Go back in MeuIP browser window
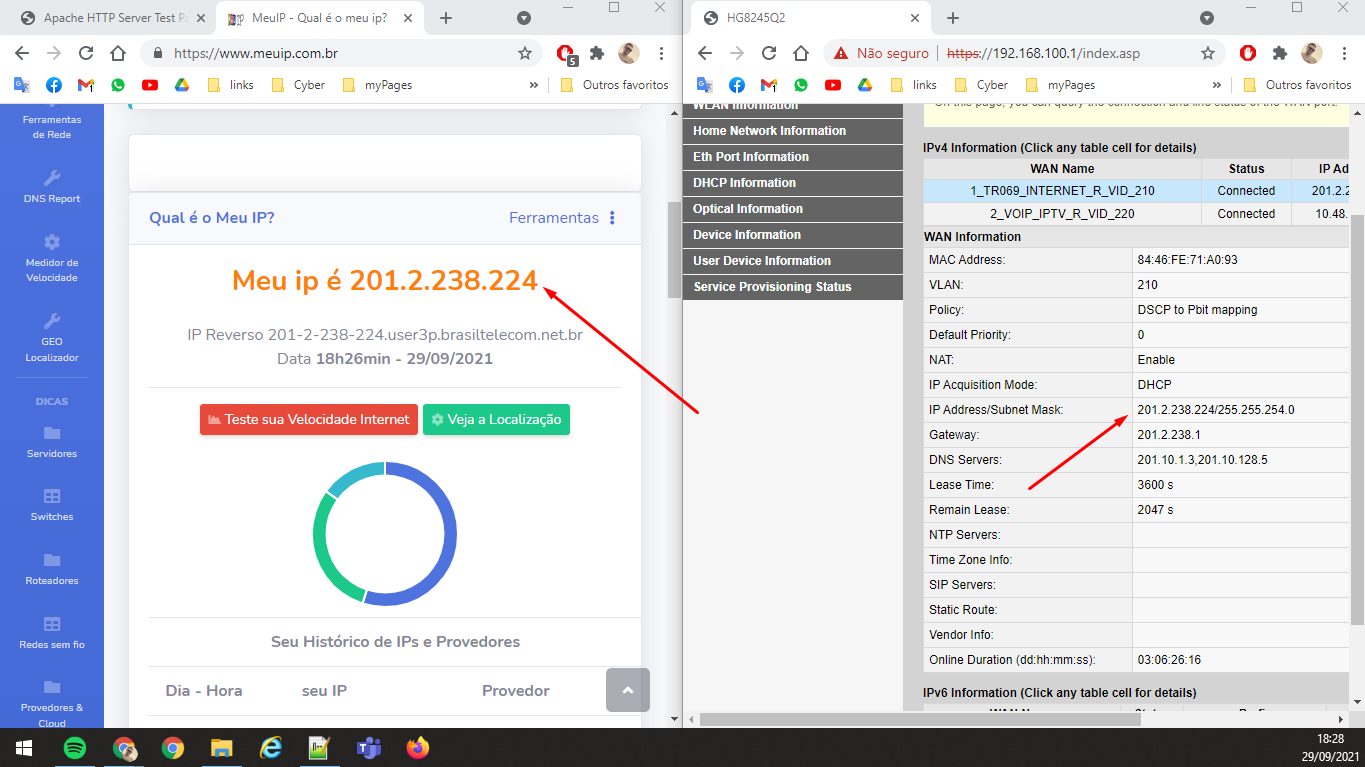The image size is (1365, 767). tap(22, 53)
